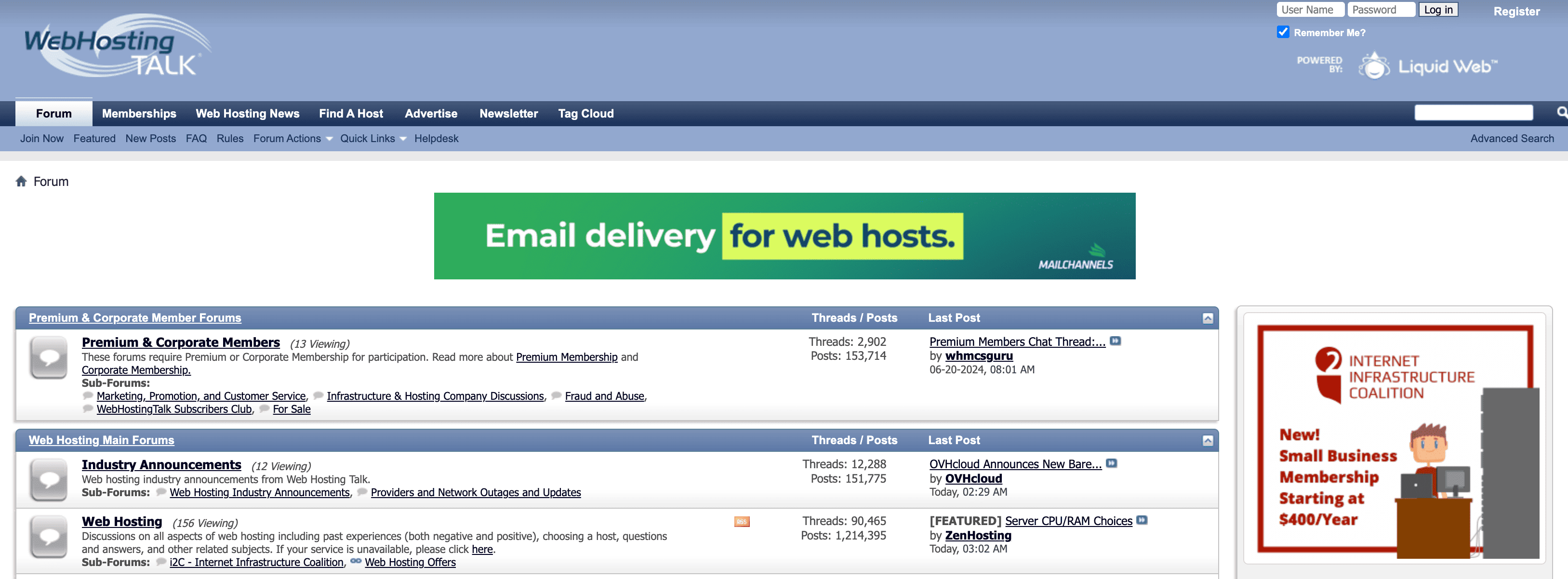Click the Web Hosting forum icon
Screen dimensions: 1568x579
point(49,538)
